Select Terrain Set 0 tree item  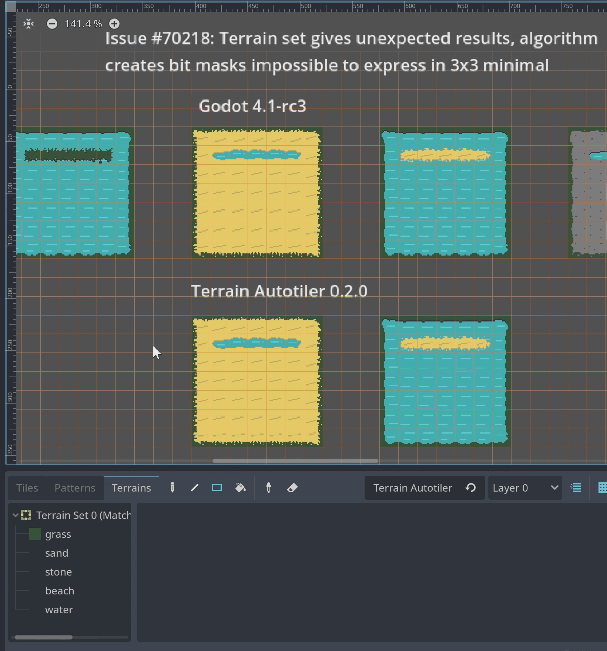pyautogui.click(x=76, y=515)
